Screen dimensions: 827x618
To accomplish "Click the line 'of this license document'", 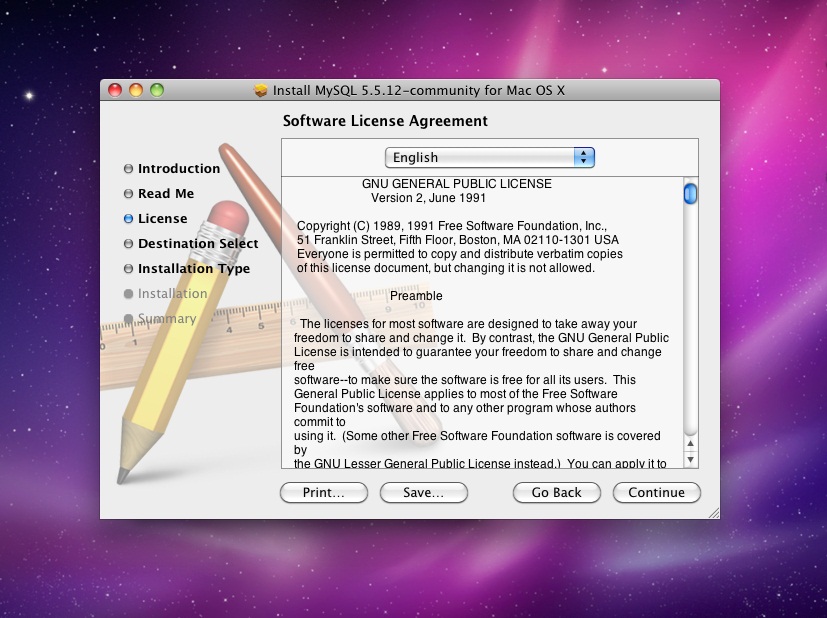I will pos(446,268).
